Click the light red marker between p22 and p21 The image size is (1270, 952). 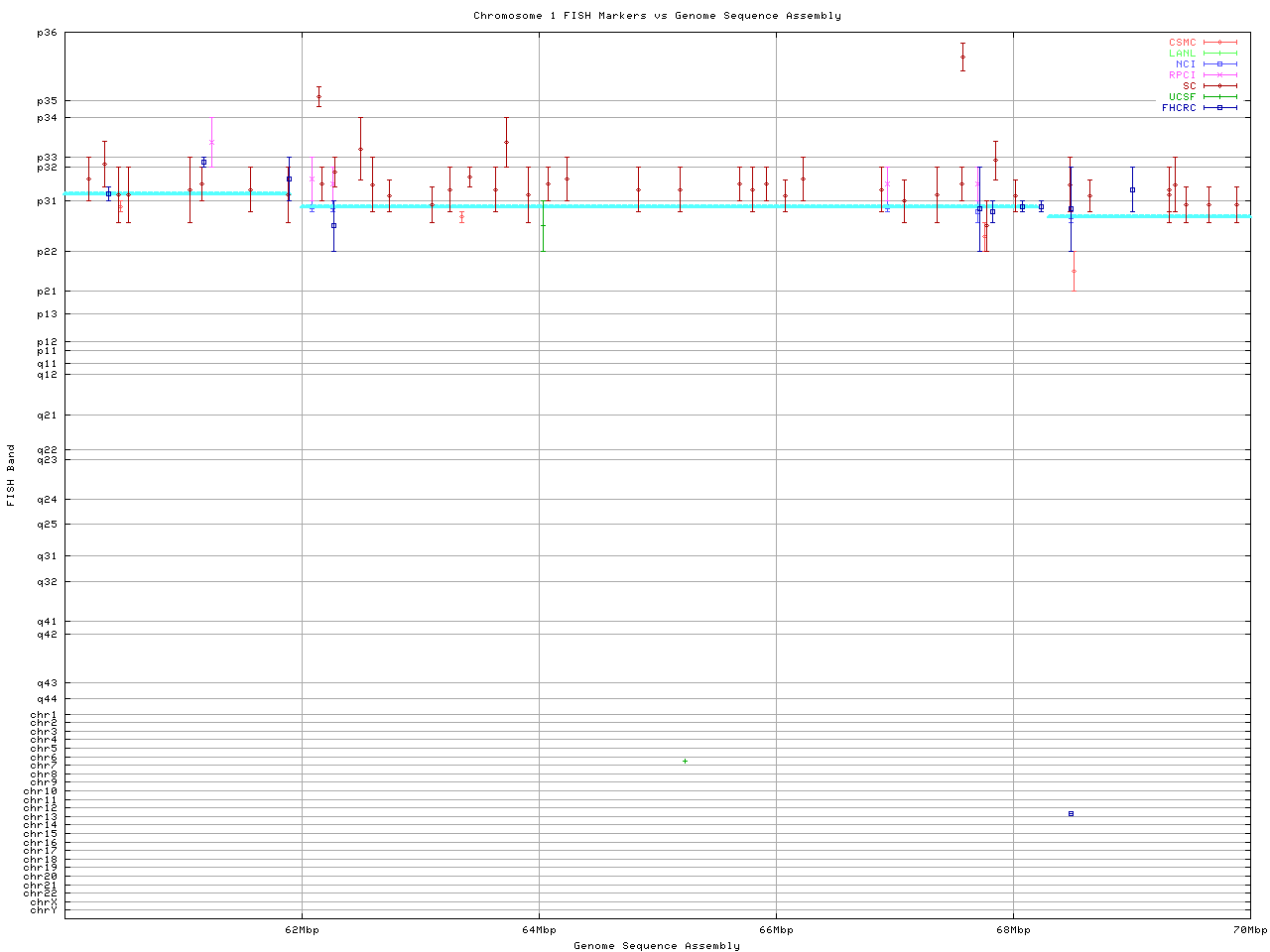coord(1074,271)
